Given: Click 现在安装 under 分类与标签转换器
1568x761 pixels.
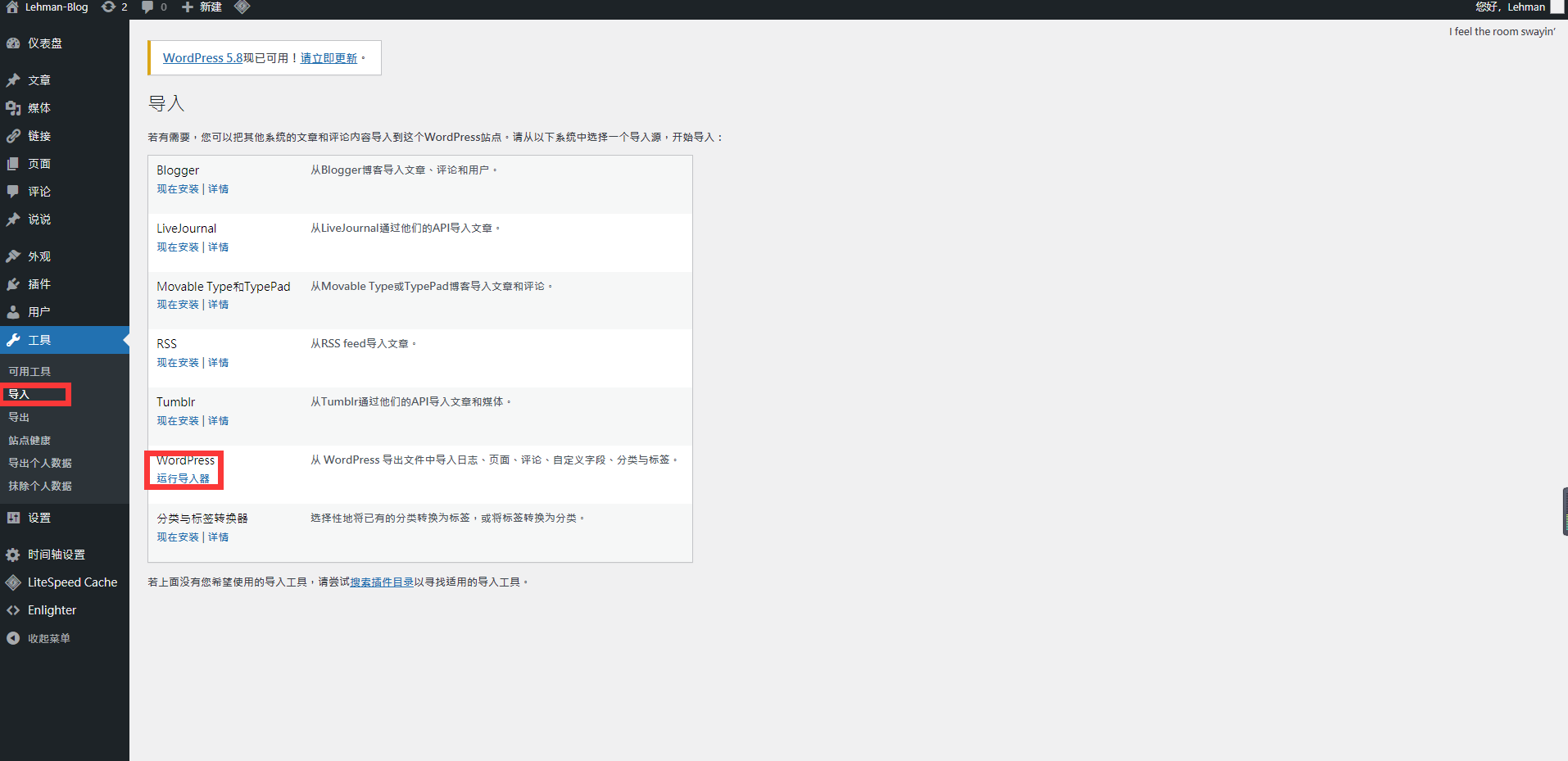Looking at the screenshot, I should click(x=178, y=537).
